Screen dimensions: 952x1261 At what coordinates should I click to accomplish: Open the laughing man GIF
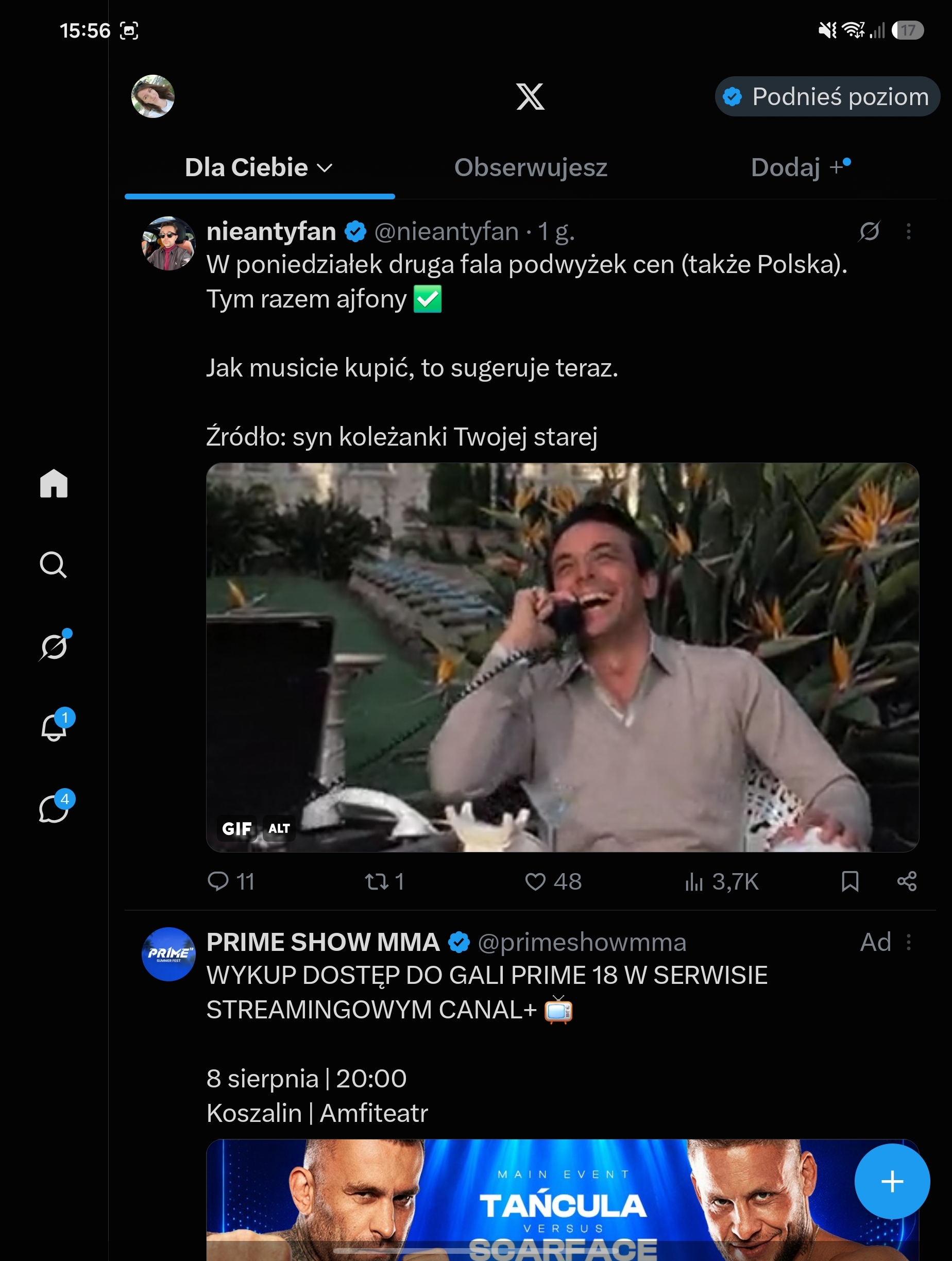click(562, 657)
